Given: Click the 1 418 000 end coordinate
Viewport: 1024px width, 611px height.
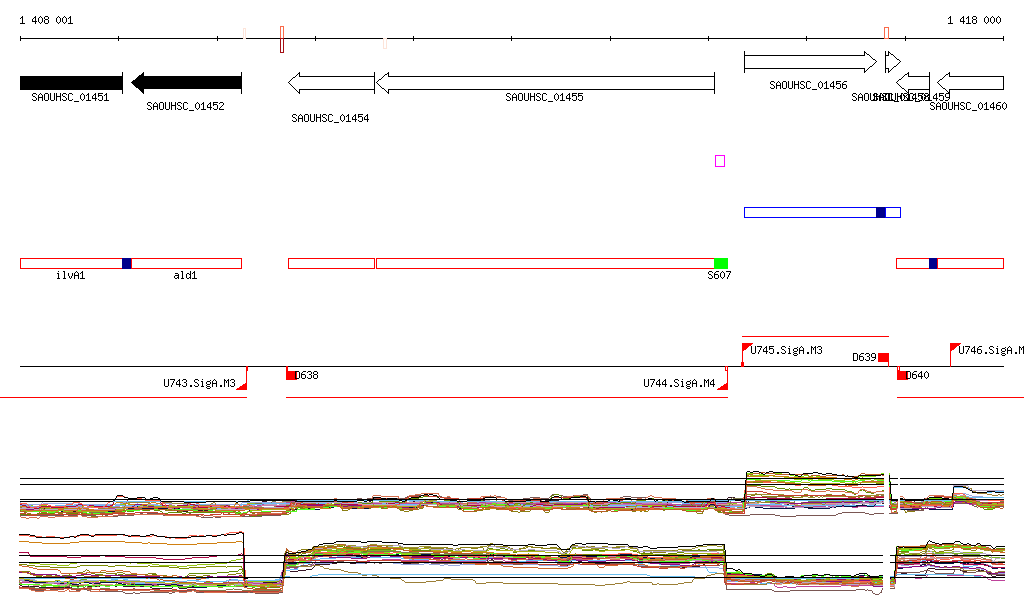Looking at the screenshot, I should (974, 20).
